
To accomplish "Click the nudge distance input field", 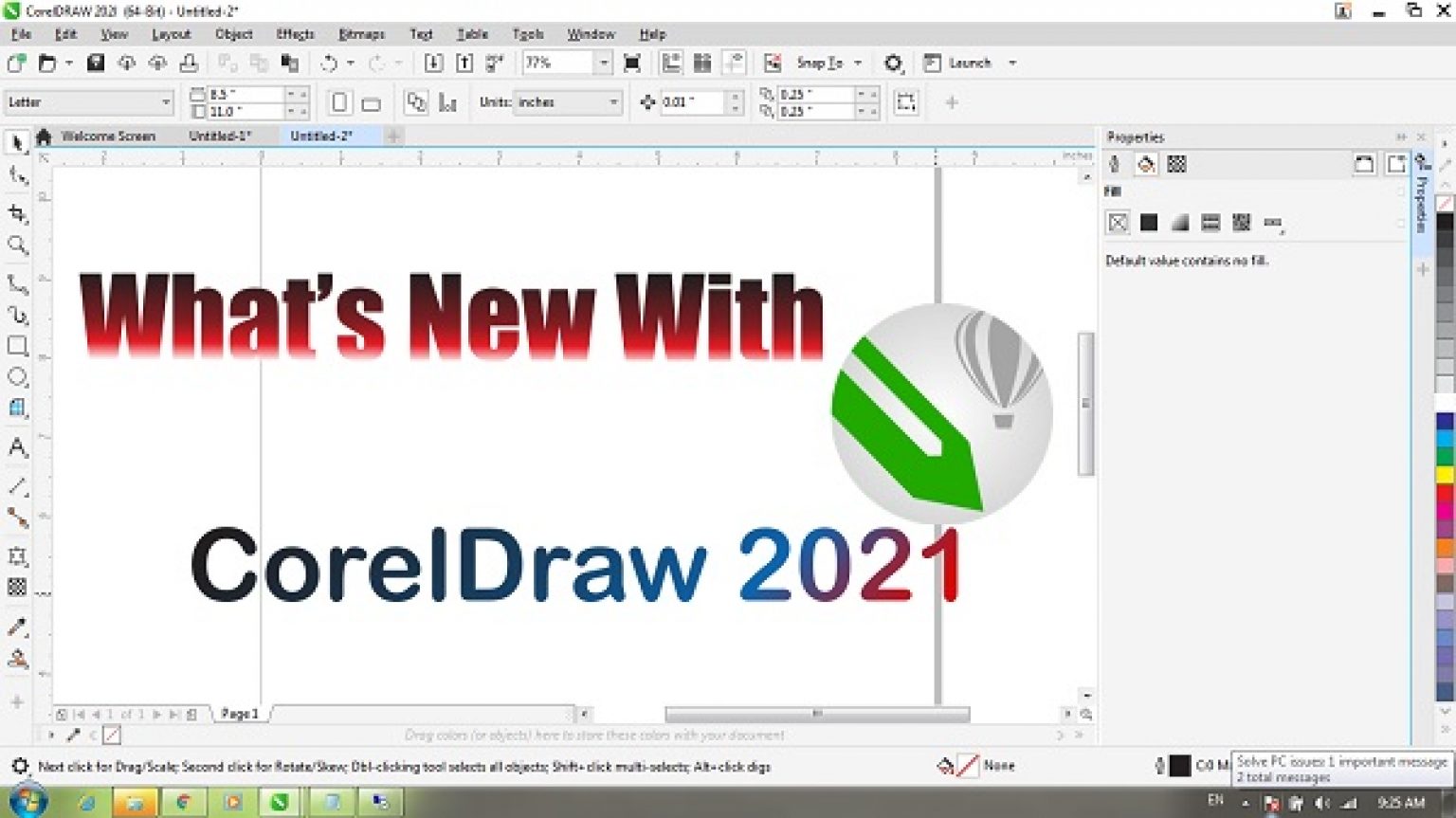I will coord(692,102).
